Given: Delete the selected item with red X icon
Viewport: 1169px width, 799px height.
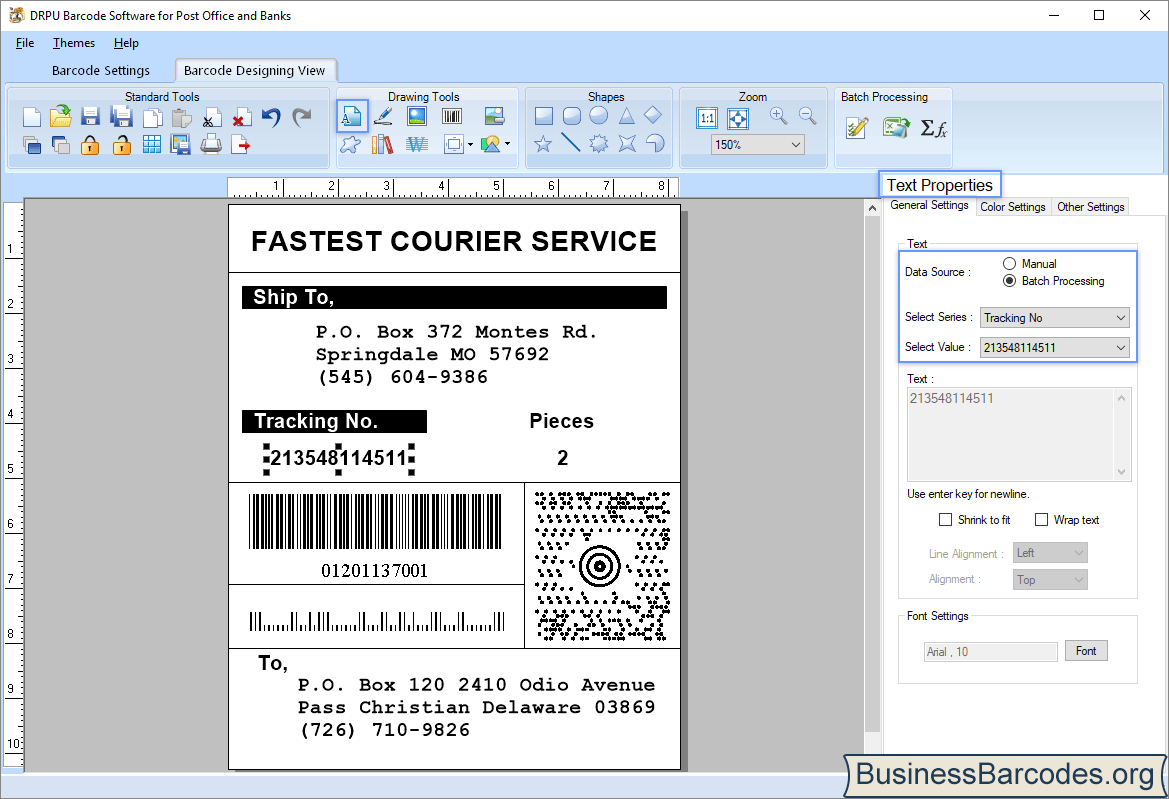Looking at the screenshot, I should pos(241,118).
